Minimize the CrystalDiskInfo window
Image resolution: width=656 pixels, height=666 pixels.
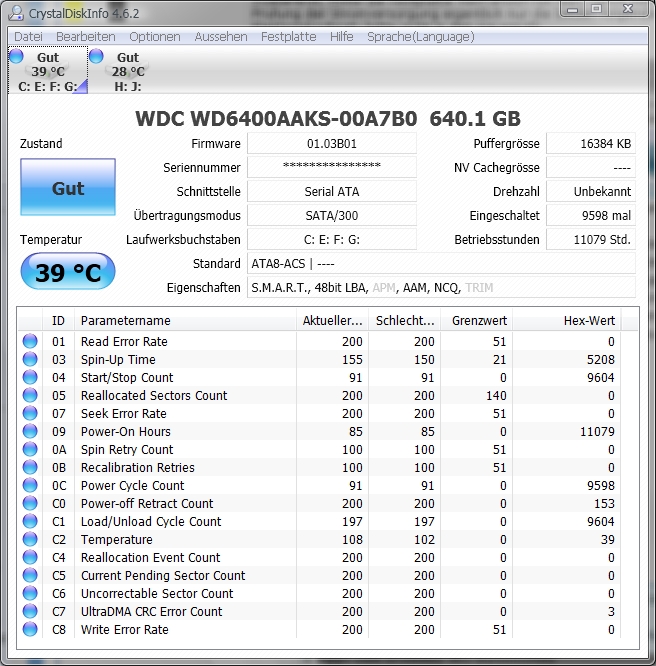(x=572, y=9)
